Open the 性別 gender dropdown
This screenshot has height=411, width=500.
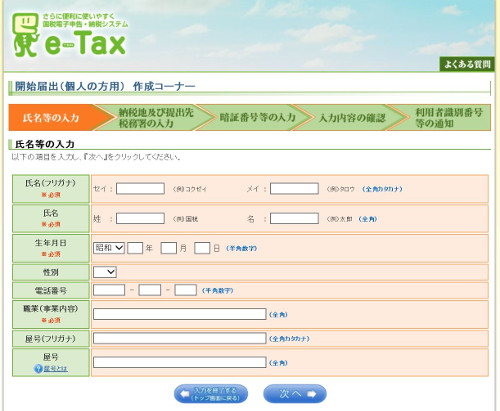105,272
